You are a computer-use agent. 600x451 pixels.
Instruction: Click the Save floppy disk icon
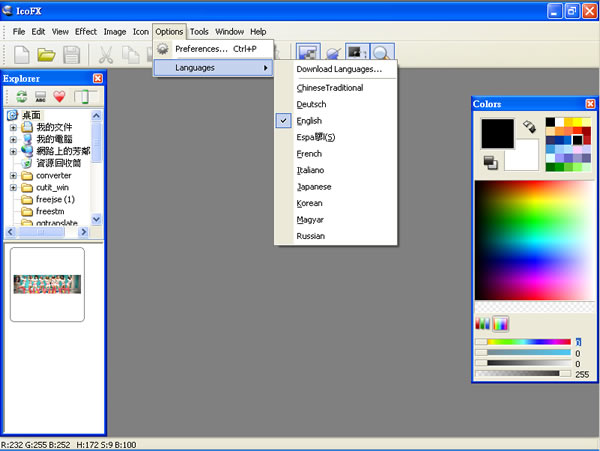tap(71, 54)
